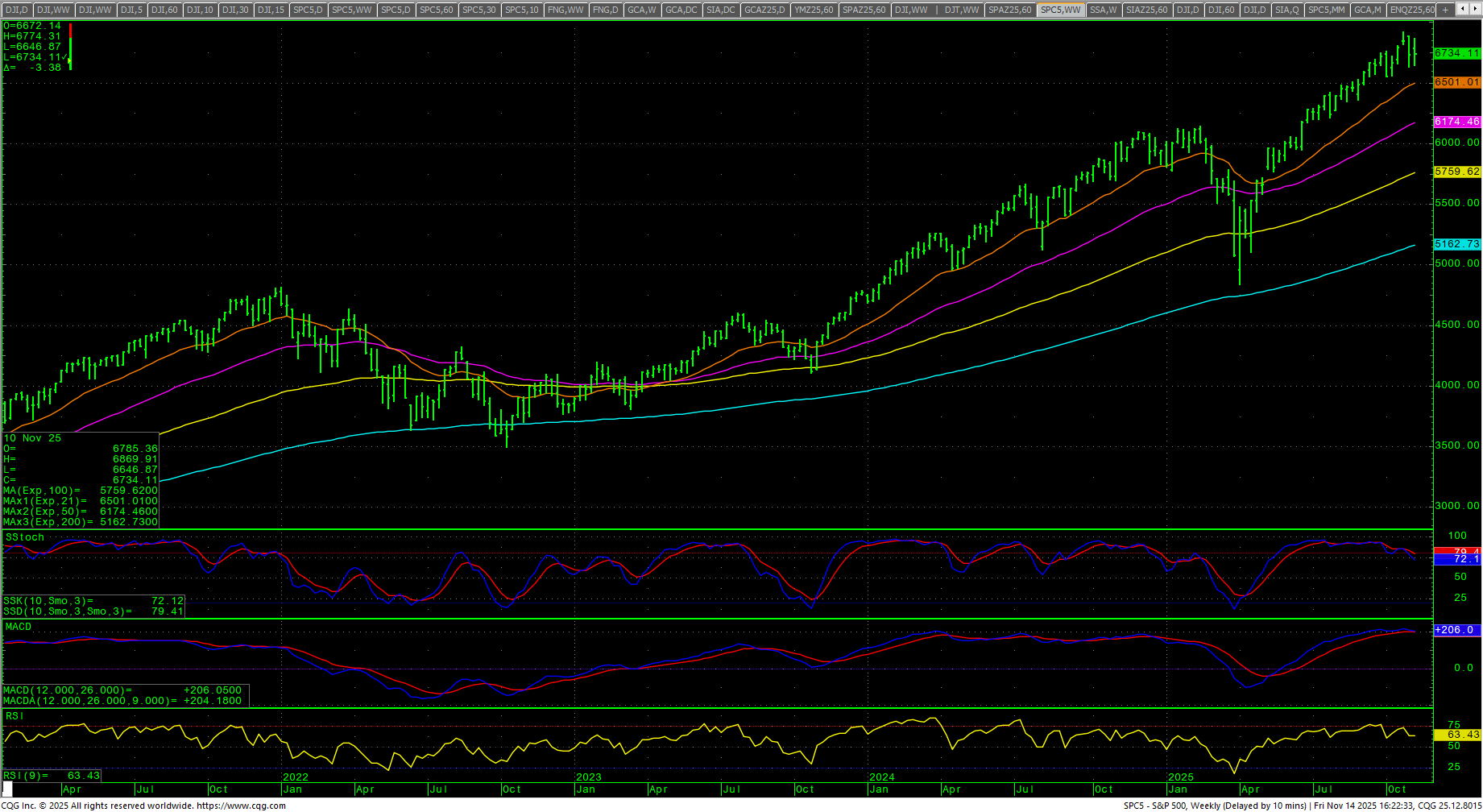Switch to the DJI,5 chart tab
This screenshot has height=812, width=1483.
(131, 10)
